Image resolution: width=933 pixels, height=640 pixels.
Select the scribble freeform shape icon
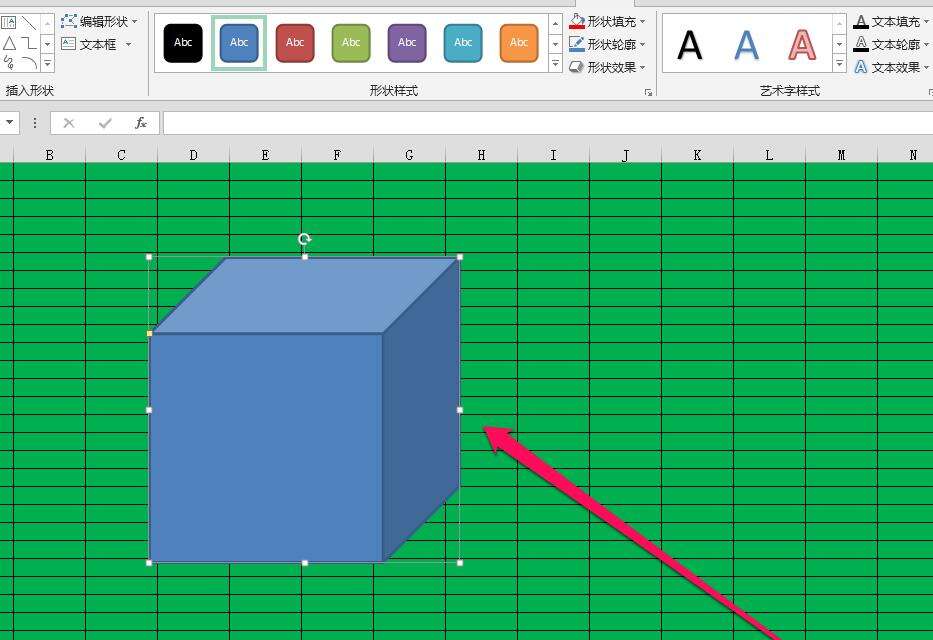[x=8, y=62]
